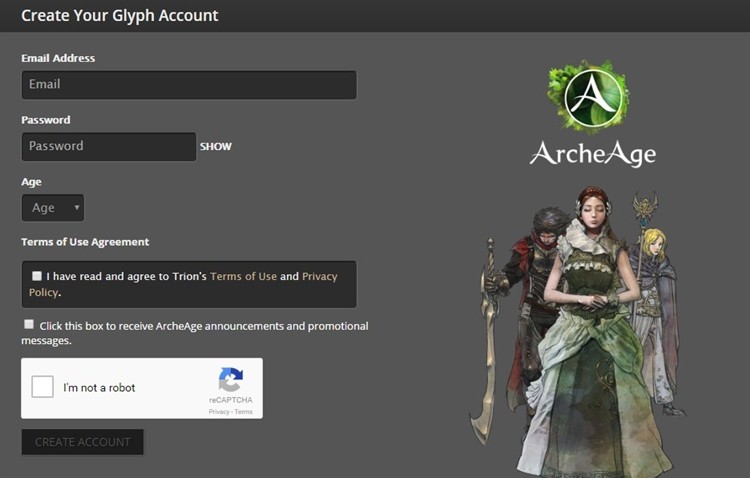Click the Email address input field
This screenshot has height=478, width=750.
click(189, 85)
